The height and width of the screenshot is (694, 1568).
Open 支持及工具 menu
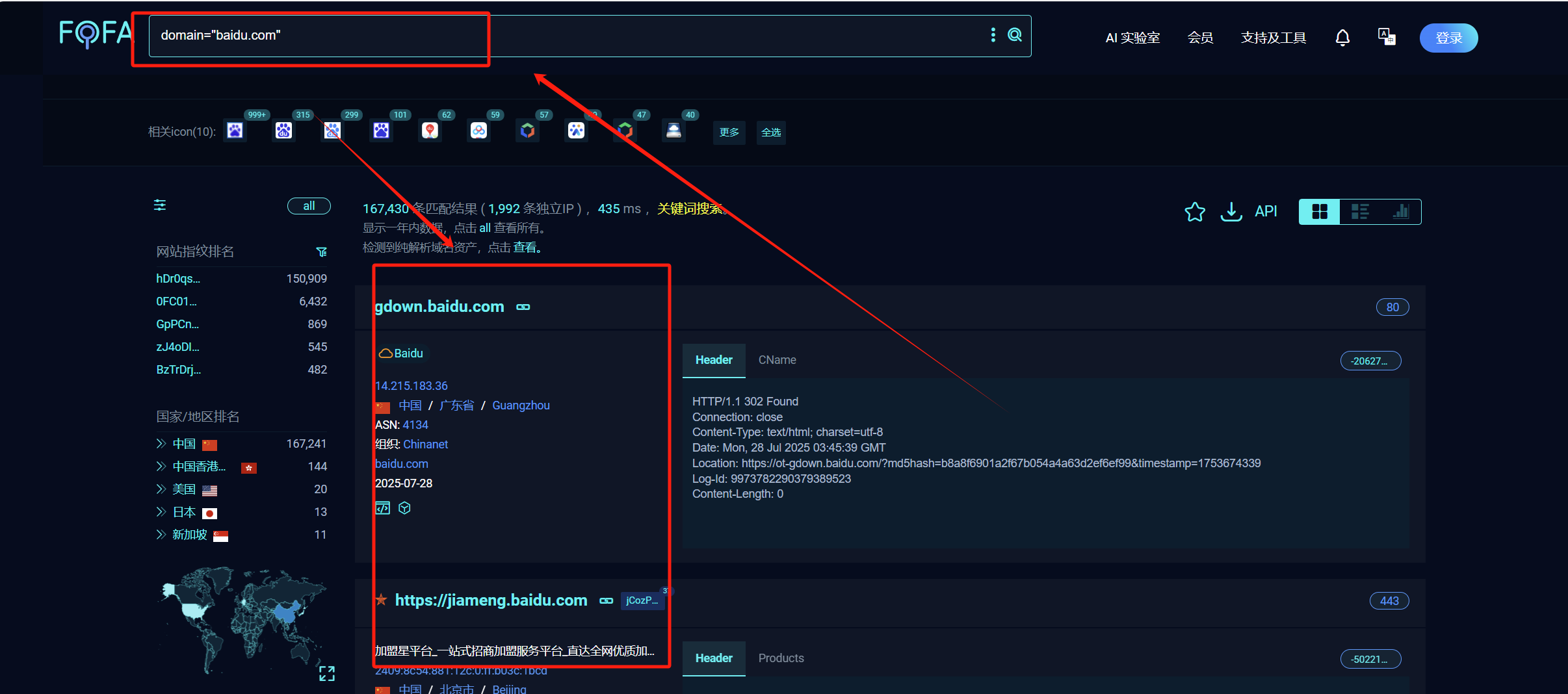coord(1274,38)
